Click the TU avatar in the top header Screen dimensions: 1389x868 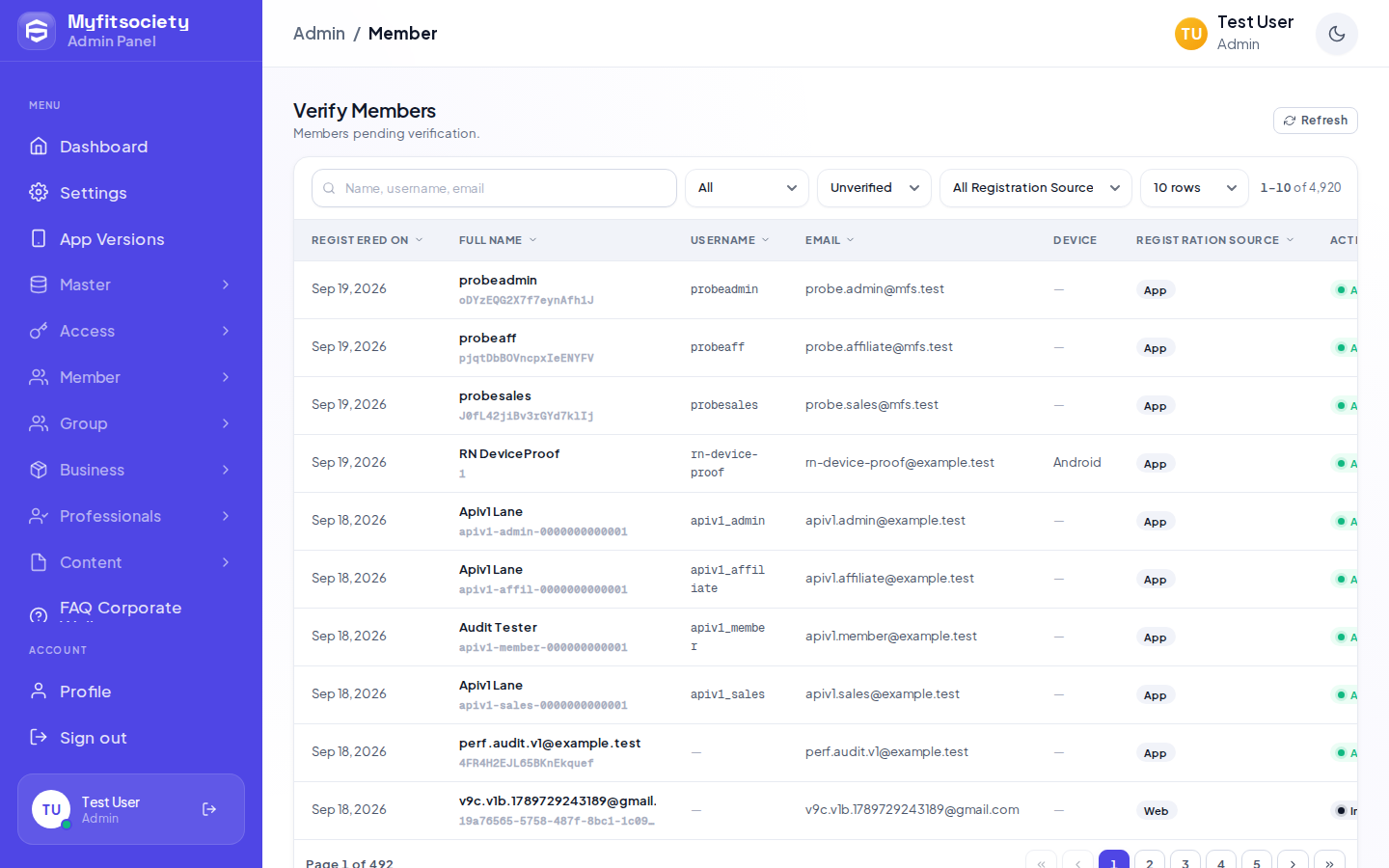pos(1191,34)
